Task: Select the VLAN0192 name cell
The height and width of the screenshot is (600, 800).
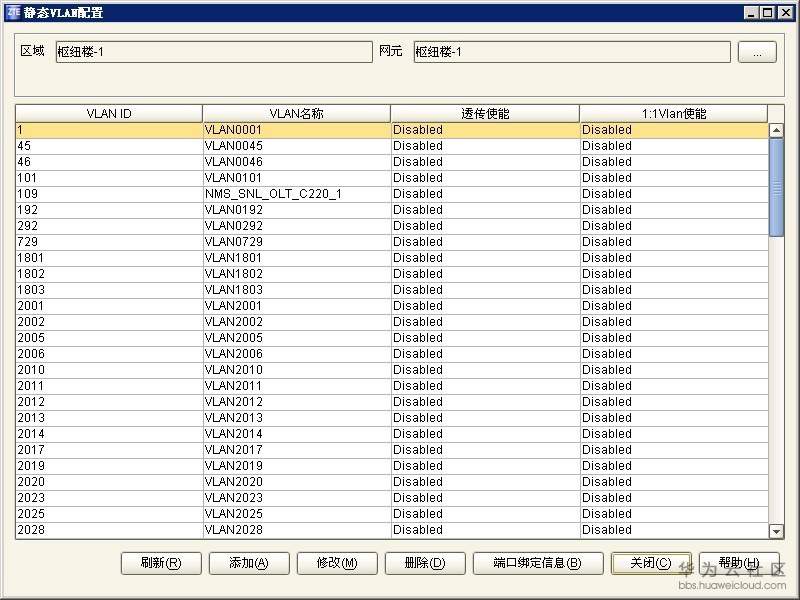Action: pyautogui.click(x=297, y=210)
